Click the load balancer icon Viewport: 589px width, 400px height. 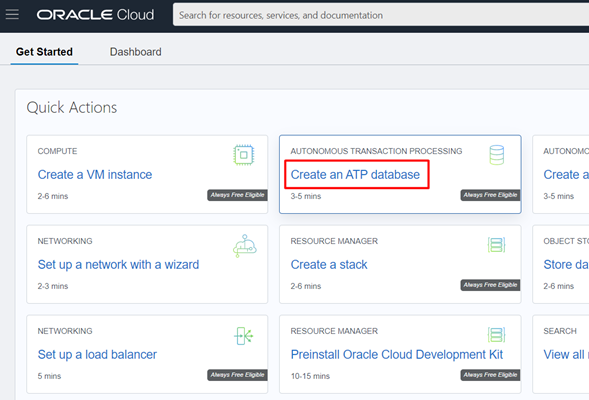[x=244, y=335]
